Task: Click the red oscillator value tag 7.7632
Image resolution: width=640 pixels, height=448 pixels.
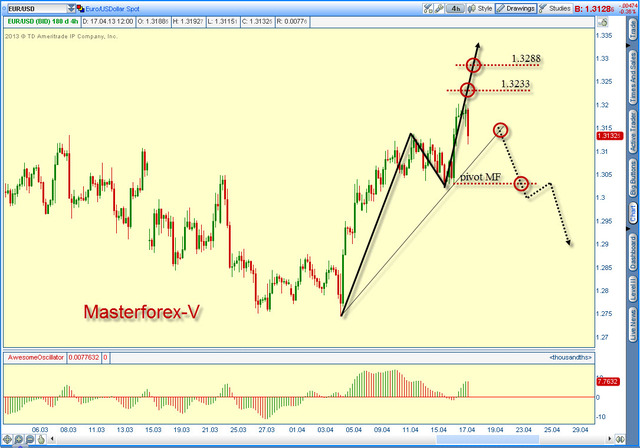Action: click(608, 381)
